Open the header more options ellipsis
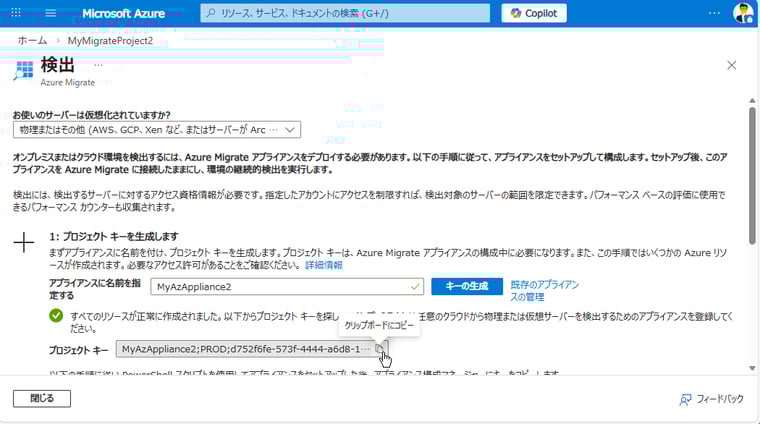 coord(714,13)
